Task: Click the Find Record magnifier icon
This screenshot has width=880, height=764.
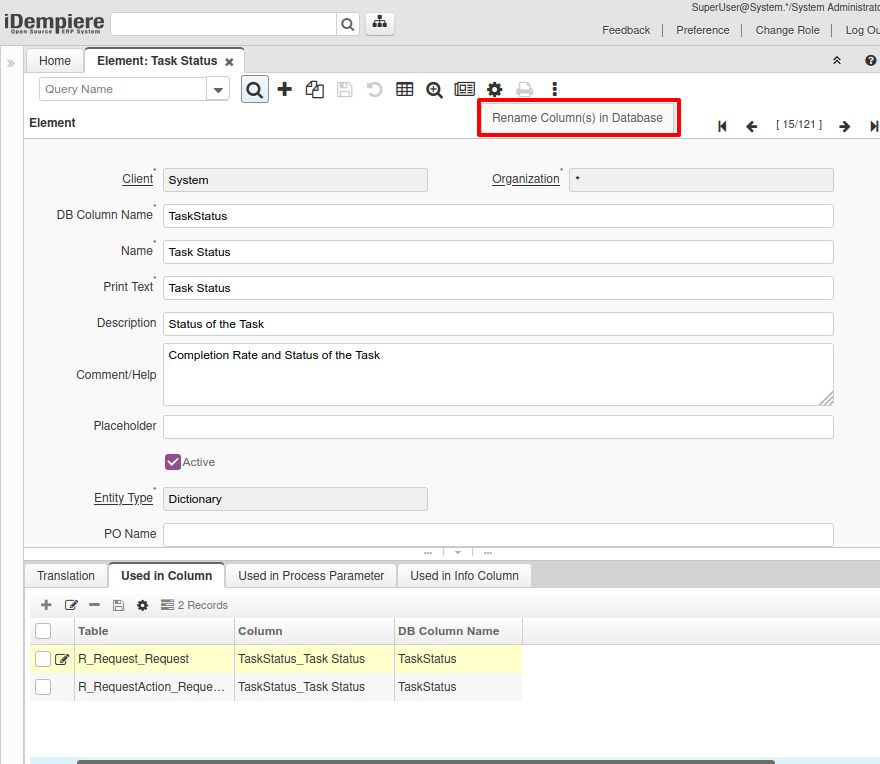Action: click(255, 89)
